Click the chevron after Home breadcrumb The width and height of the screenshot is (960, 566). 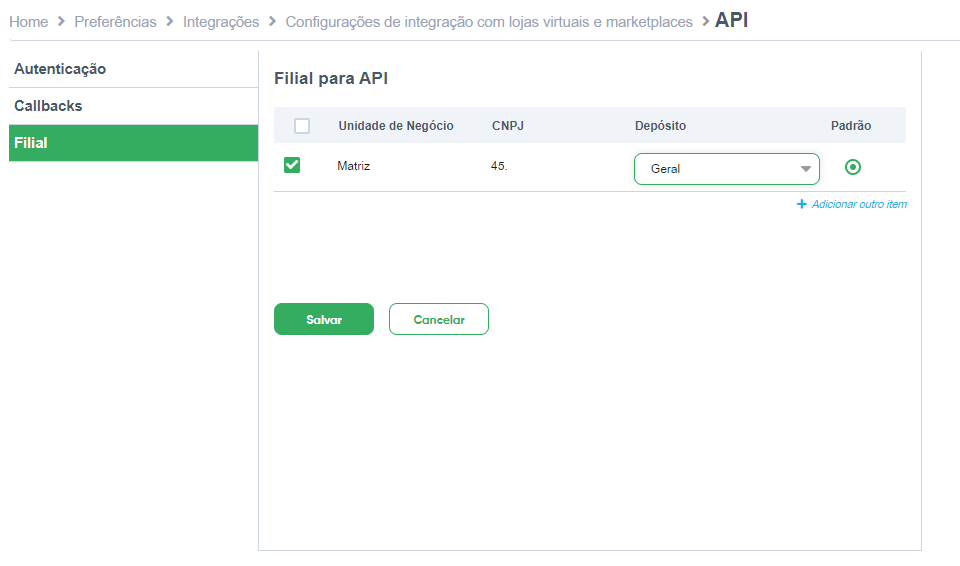coord(61,21)
